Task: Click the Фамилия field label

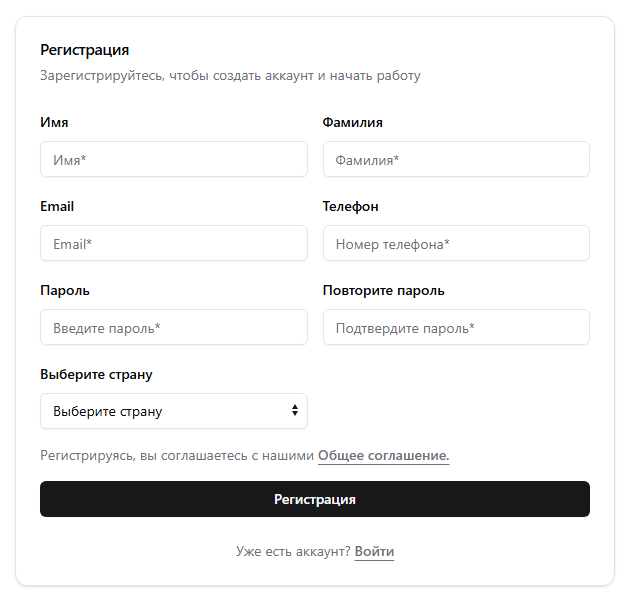Action: click(x=352, y=122)
